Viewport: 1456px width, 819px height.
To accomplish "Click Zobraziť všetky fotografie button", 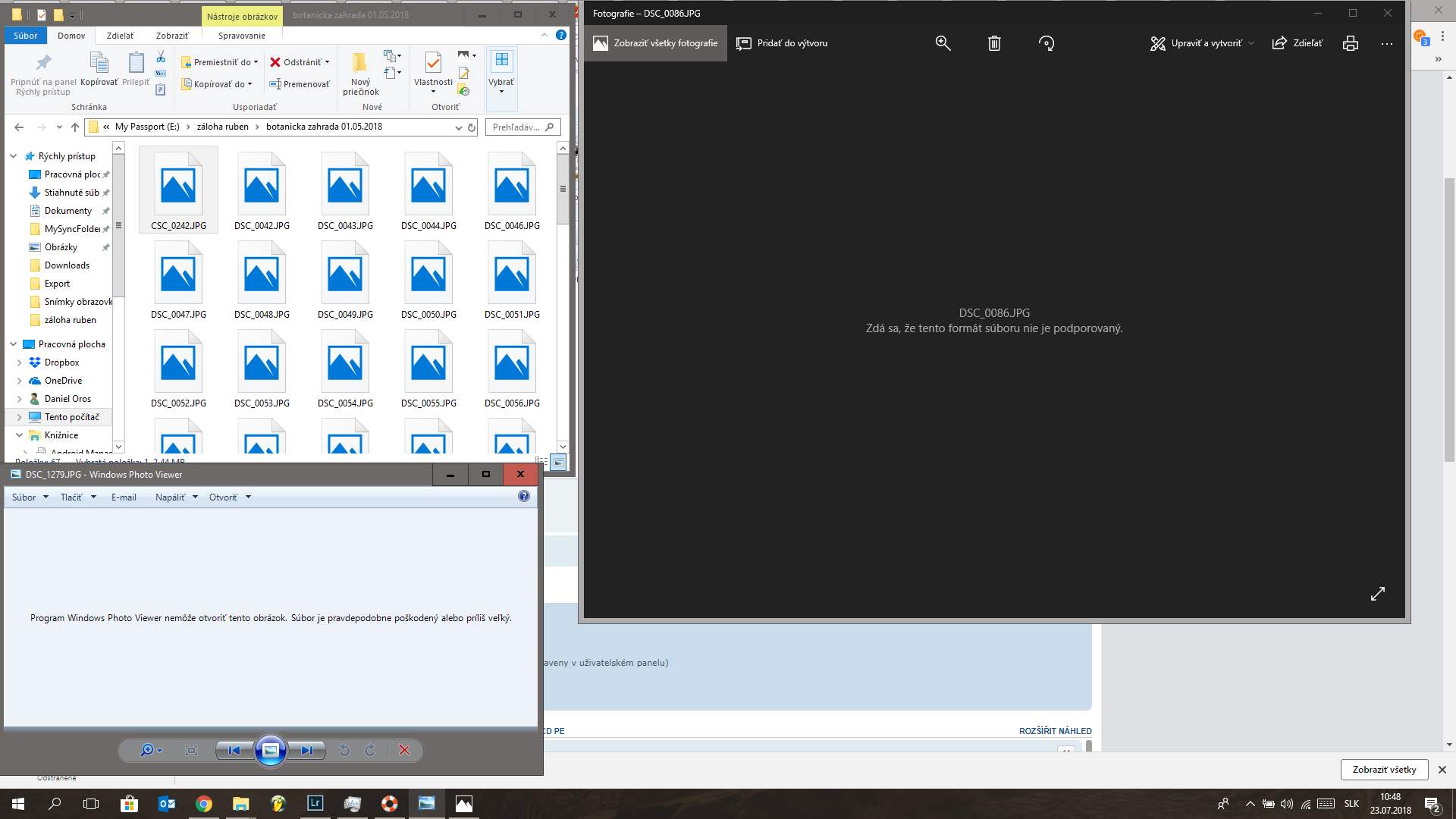I will coord(655,43).
